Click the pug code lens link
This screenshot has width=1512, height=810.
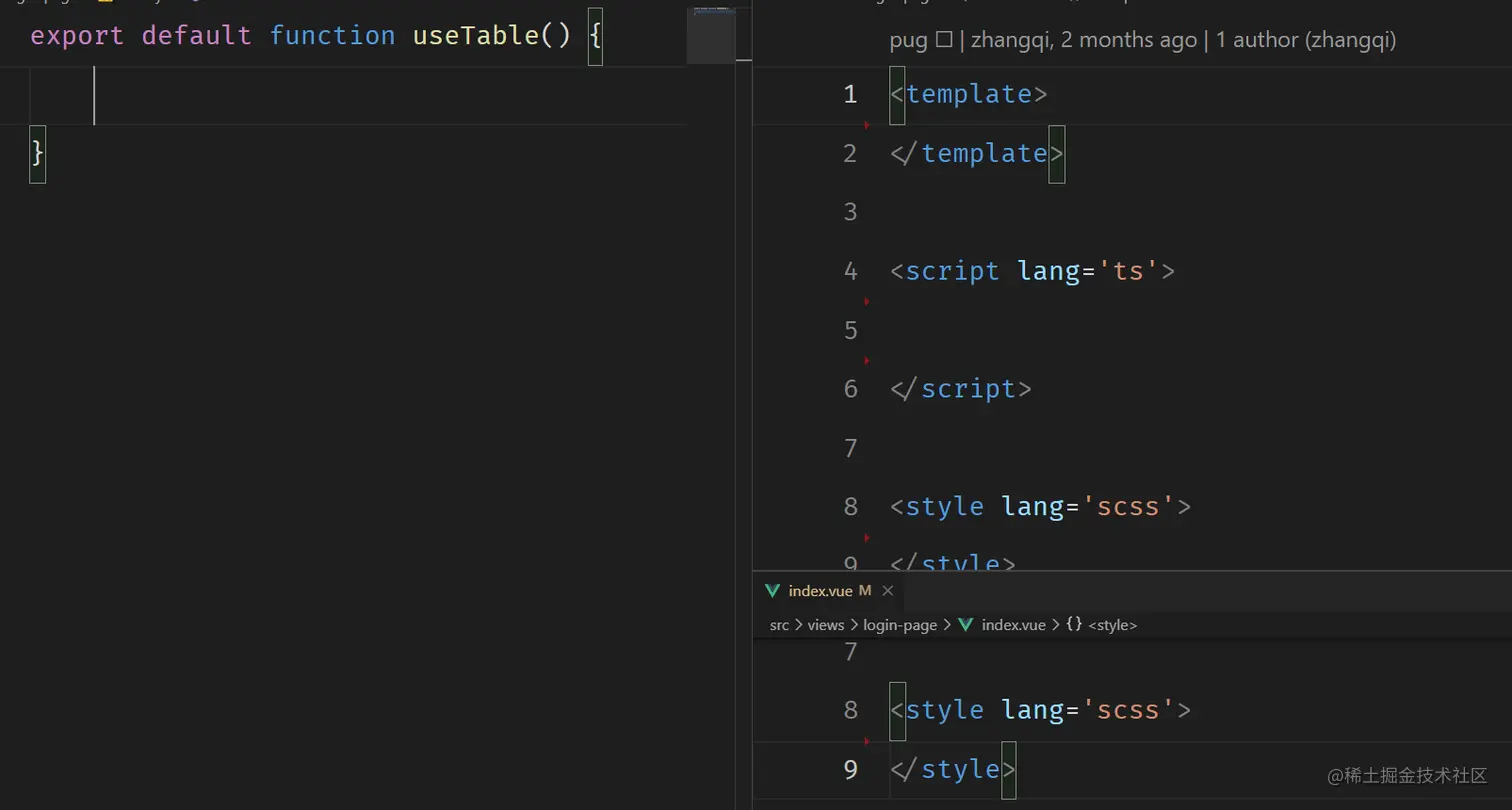point(921,40)
